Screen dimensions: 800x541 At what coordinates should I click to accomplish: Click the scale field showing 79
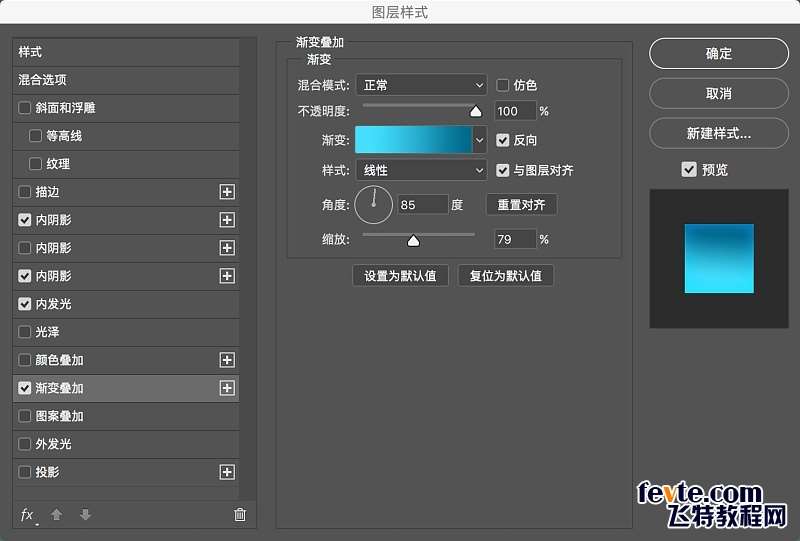tap(515, 239)
